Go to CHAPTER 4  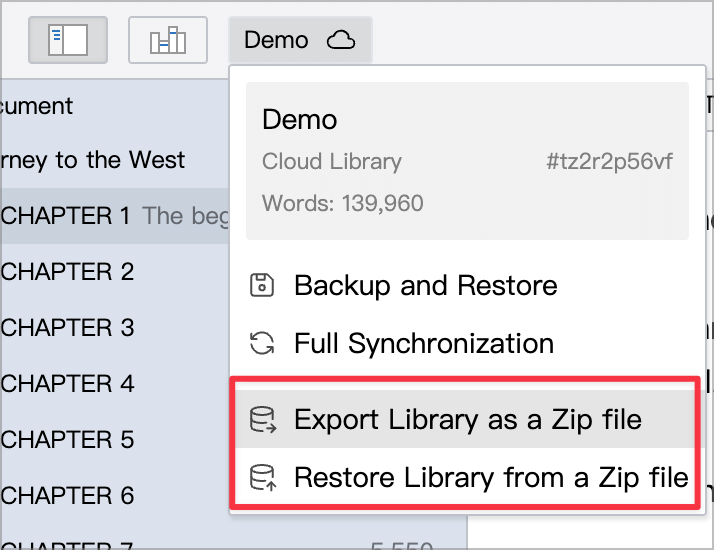point(115,384)
